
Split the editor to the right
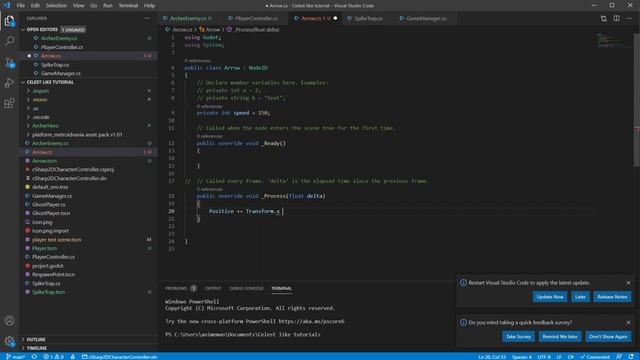(616, 18)
